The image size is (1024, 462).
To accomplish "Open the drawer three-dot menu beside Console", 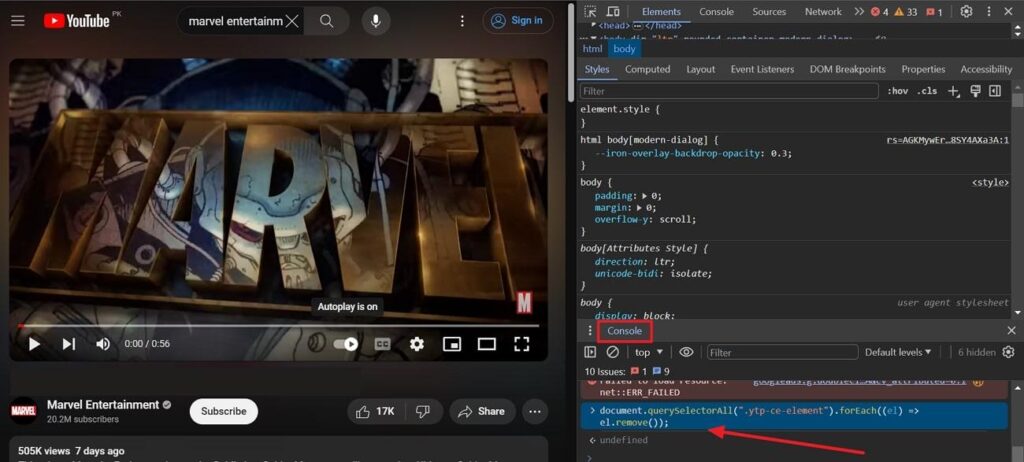I will point(590,331).
